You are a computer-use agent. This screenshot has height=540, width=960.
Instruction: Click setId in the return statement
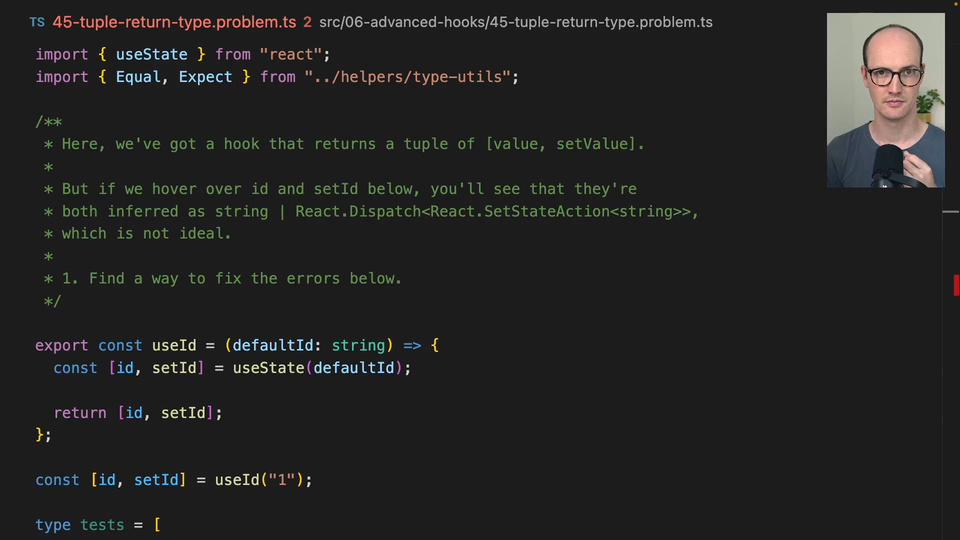pyautogui.click(x=183, y=413)
